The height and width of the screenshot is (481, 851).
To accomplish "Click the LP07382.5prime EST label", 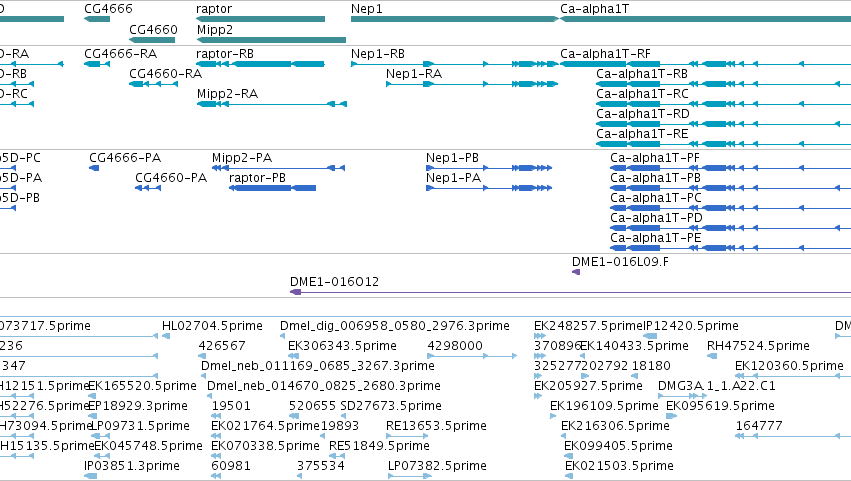I will pyautogui.click(x=437, y=467).
